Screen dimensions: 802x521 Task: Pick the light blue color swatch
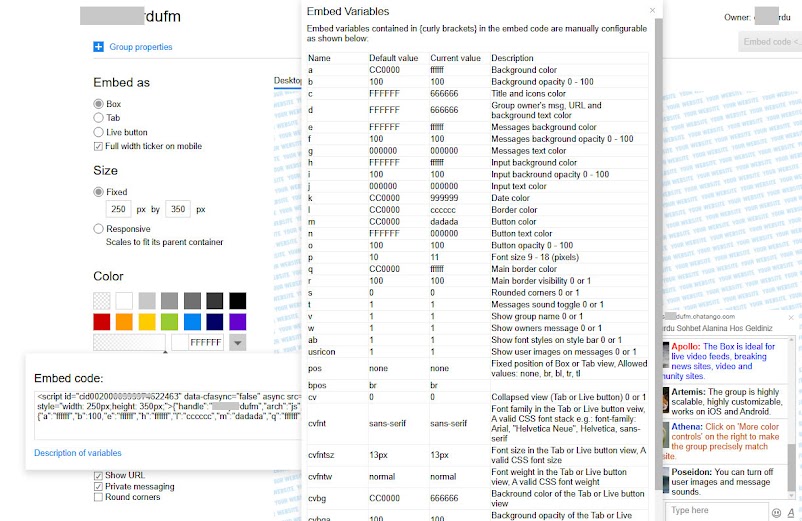192,322
